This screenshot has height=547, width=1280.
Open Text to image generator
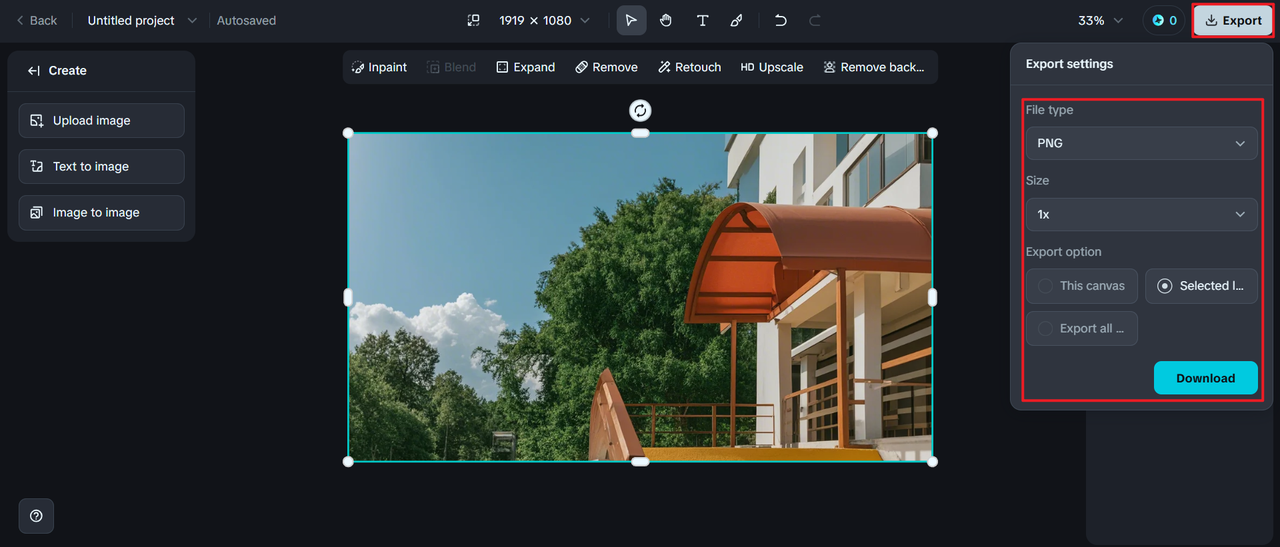(101, 166)
